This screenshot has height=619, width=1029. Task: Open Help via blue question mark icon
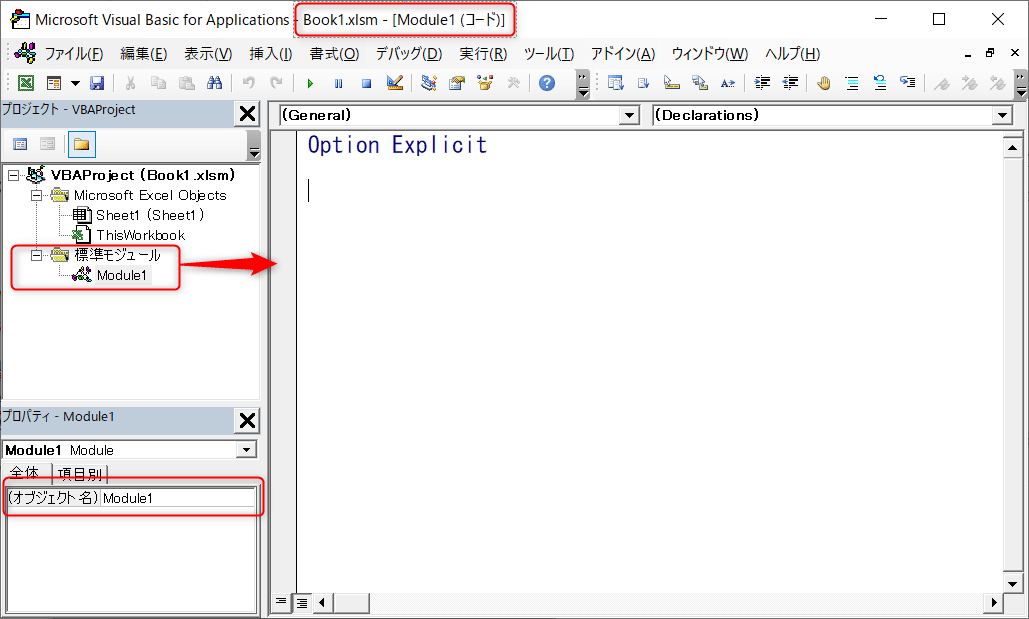point(547,83)
